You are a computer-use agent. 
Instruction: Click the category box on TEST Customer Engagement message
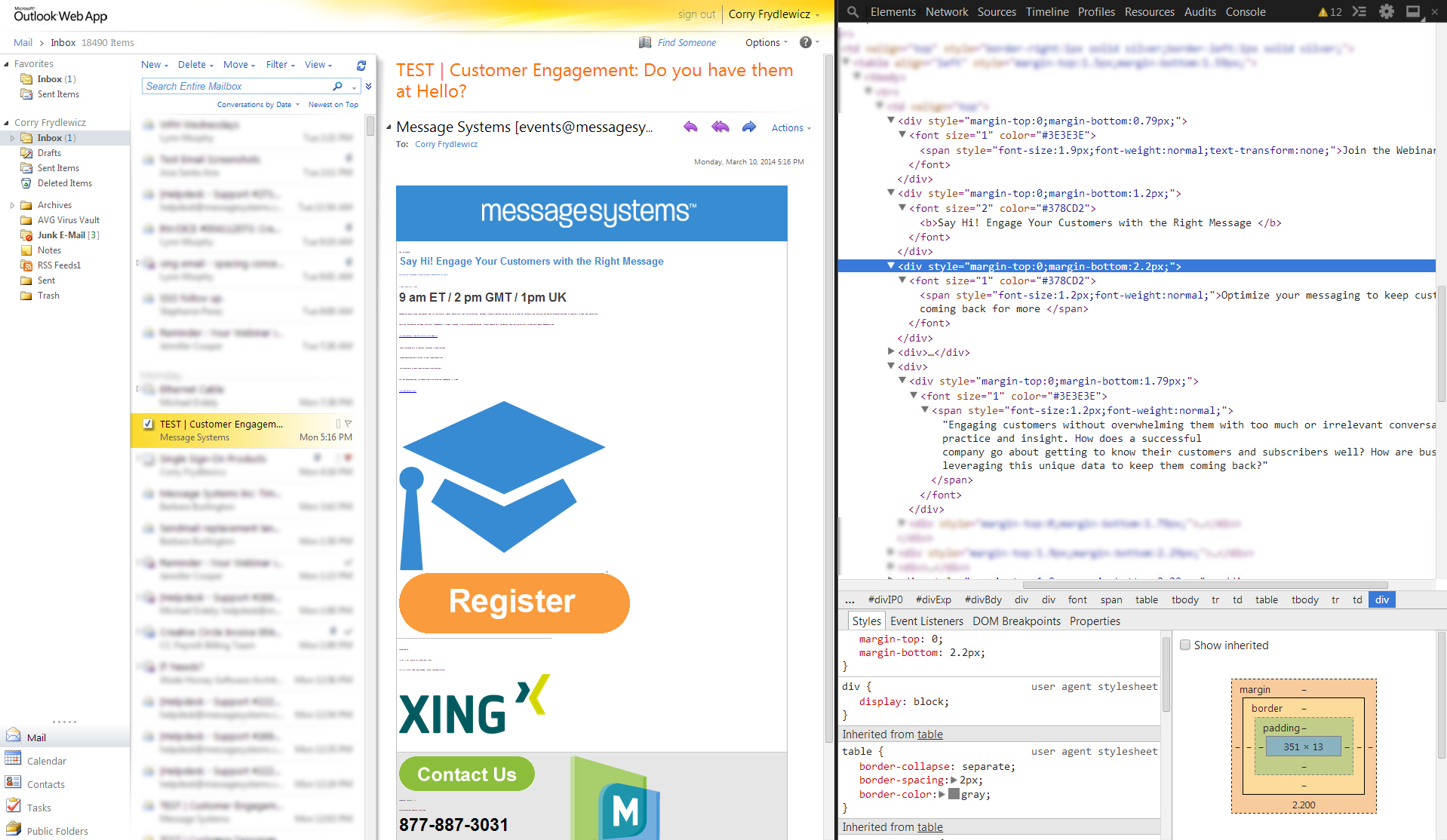pos(338,424)
